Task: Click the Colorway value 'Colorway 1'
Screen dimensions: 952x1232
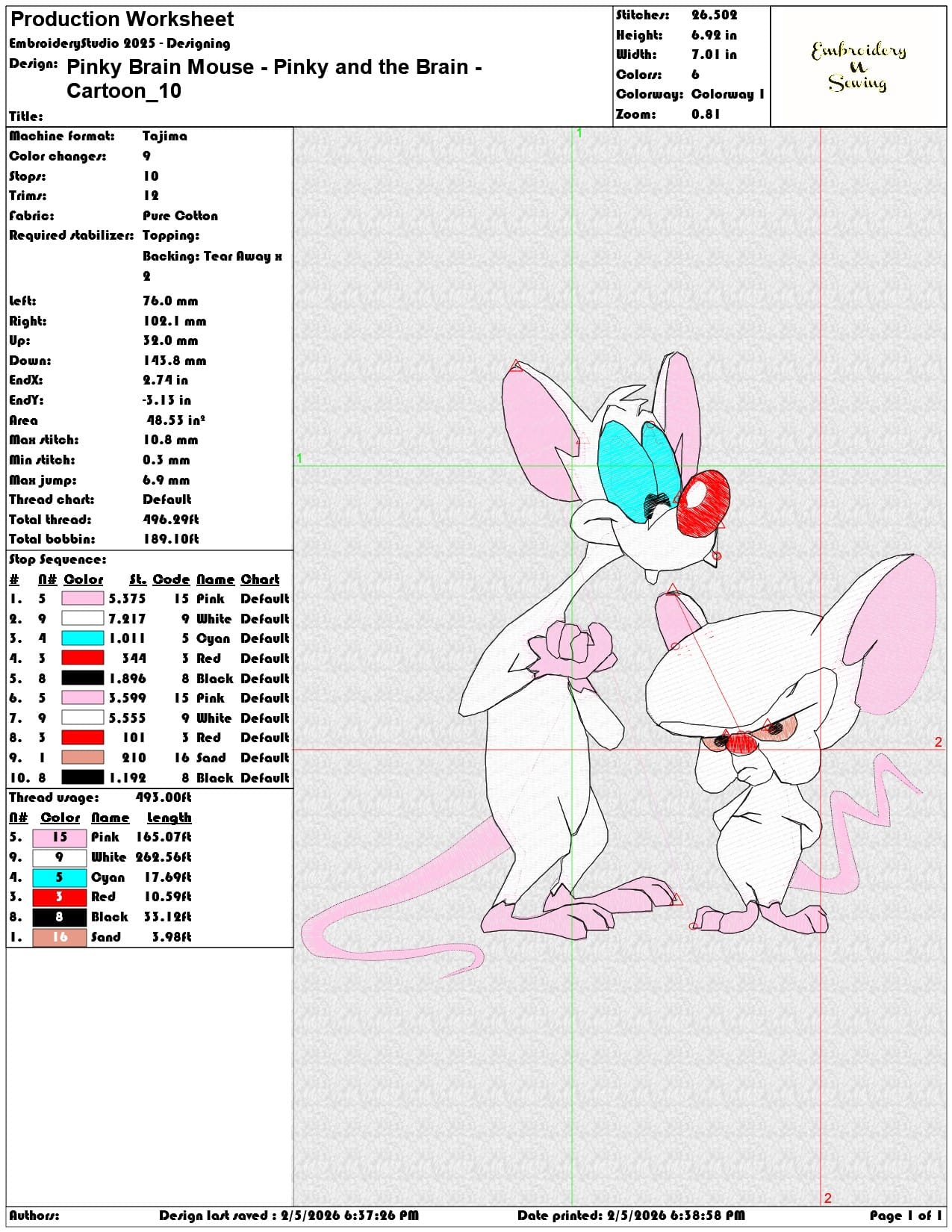Action: coord(728,94)
